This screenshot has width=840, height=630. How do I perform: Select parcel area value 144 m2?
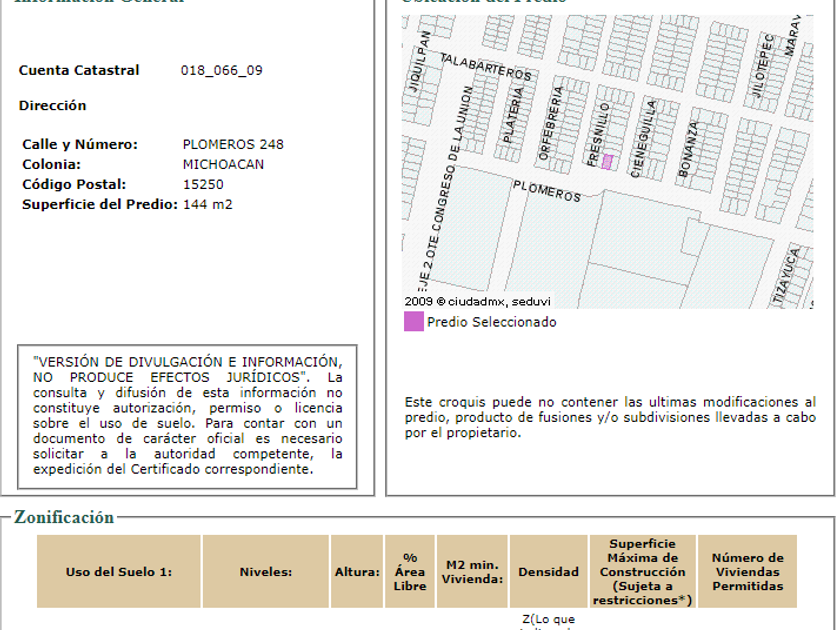(208, 205)
